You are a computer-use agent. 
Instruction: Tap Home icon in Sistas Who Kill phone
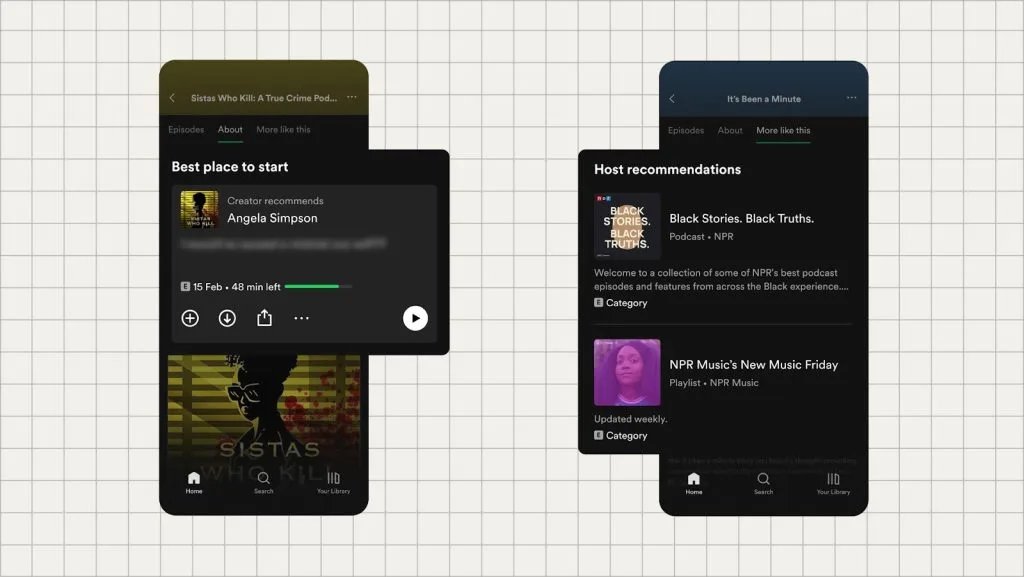(x=194, y=482)
